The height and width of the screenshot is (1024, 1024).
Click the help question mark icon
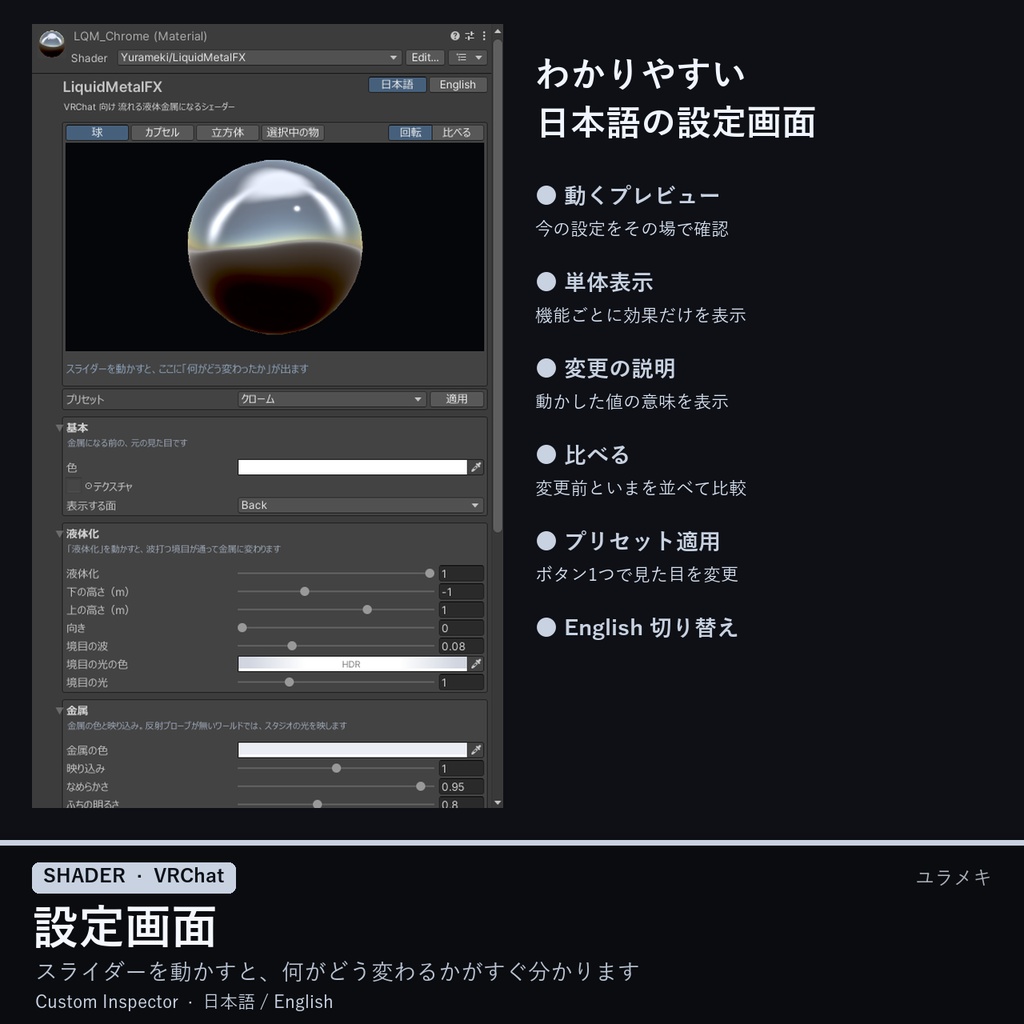pos(455,36)
